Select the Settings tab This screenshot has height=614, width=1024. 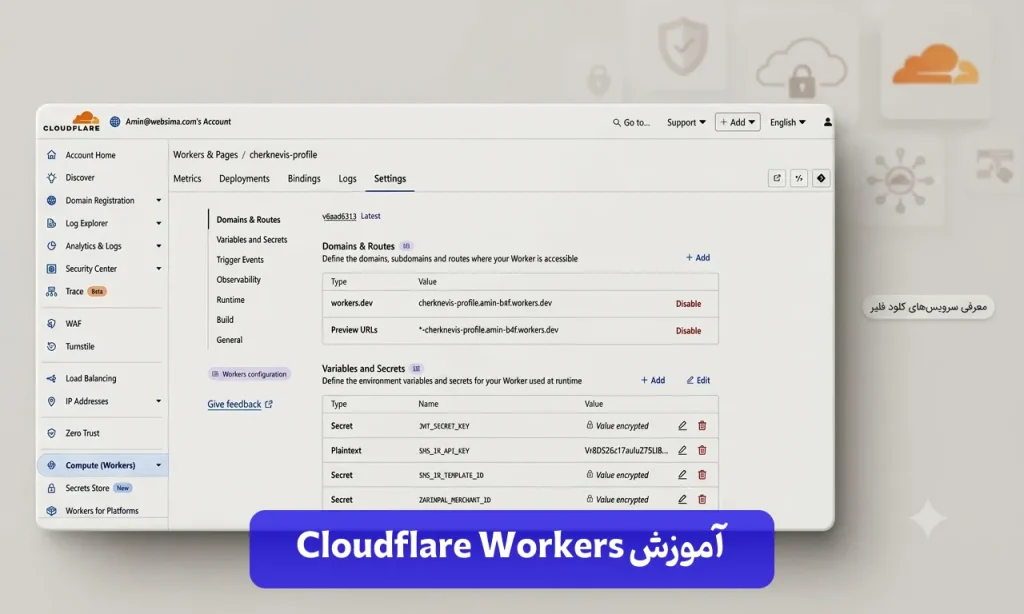coord(390,178)
